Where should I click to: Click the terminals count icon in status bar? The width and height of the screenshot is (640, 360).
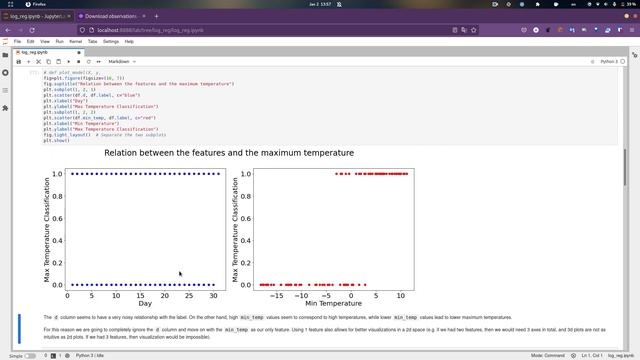(53, 356)
